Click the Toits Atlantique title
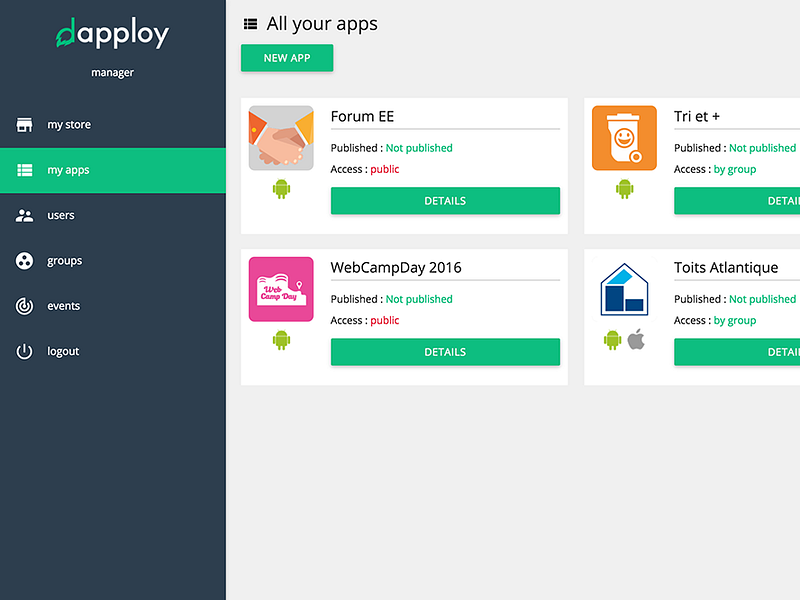Screen dimensions: 800x600 tap(726, 268)
